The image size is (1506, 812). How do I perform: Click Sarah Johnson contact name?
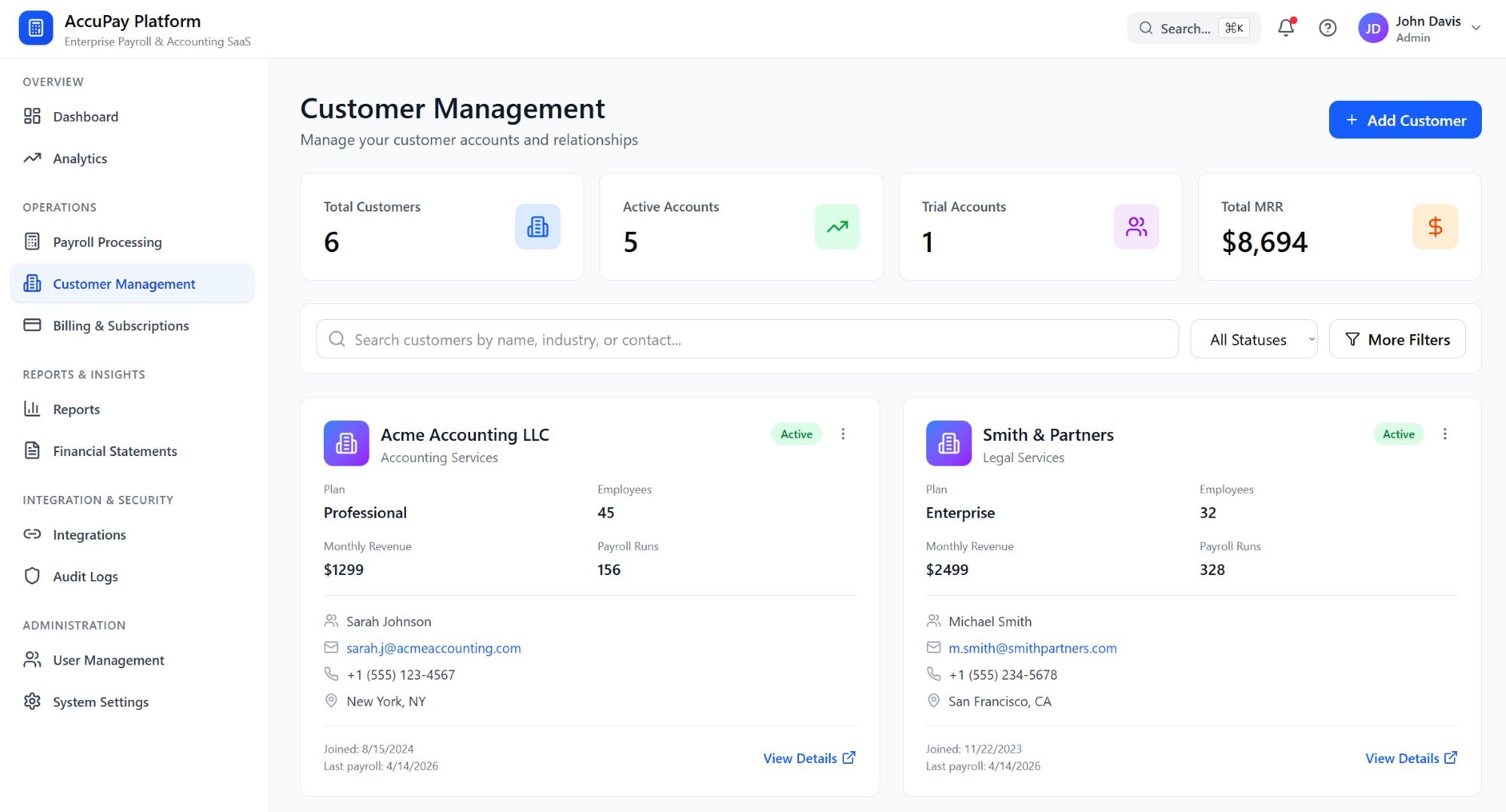pyautogui.click(x=389, y=622)
